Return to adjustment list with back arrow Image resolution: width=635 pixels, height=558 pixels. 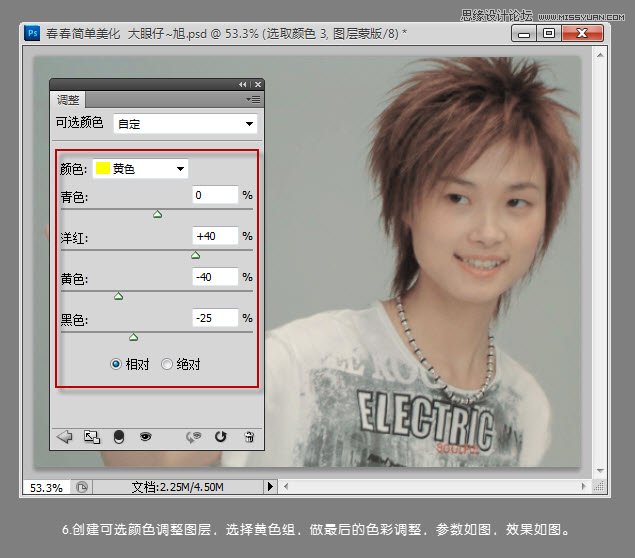[64, 437]
